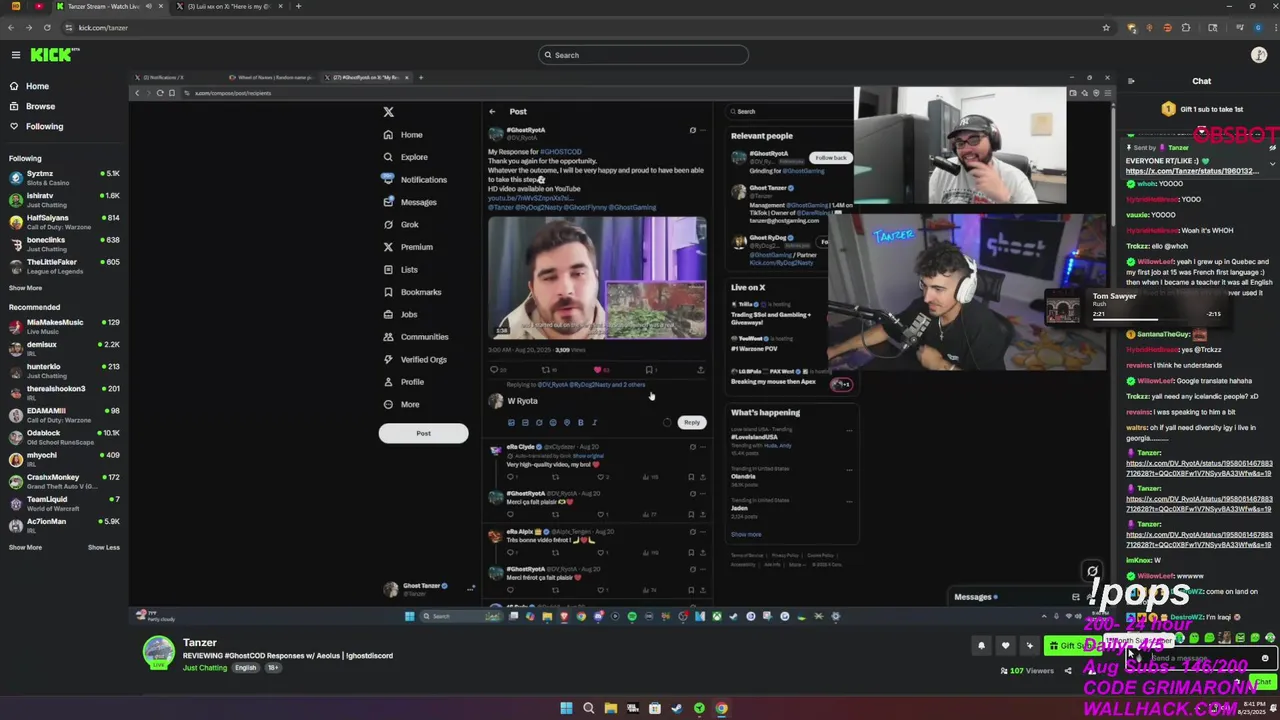Open taskbar search magnifier icon
This screenshot has height=720, width=1280.
pos(588,709)
